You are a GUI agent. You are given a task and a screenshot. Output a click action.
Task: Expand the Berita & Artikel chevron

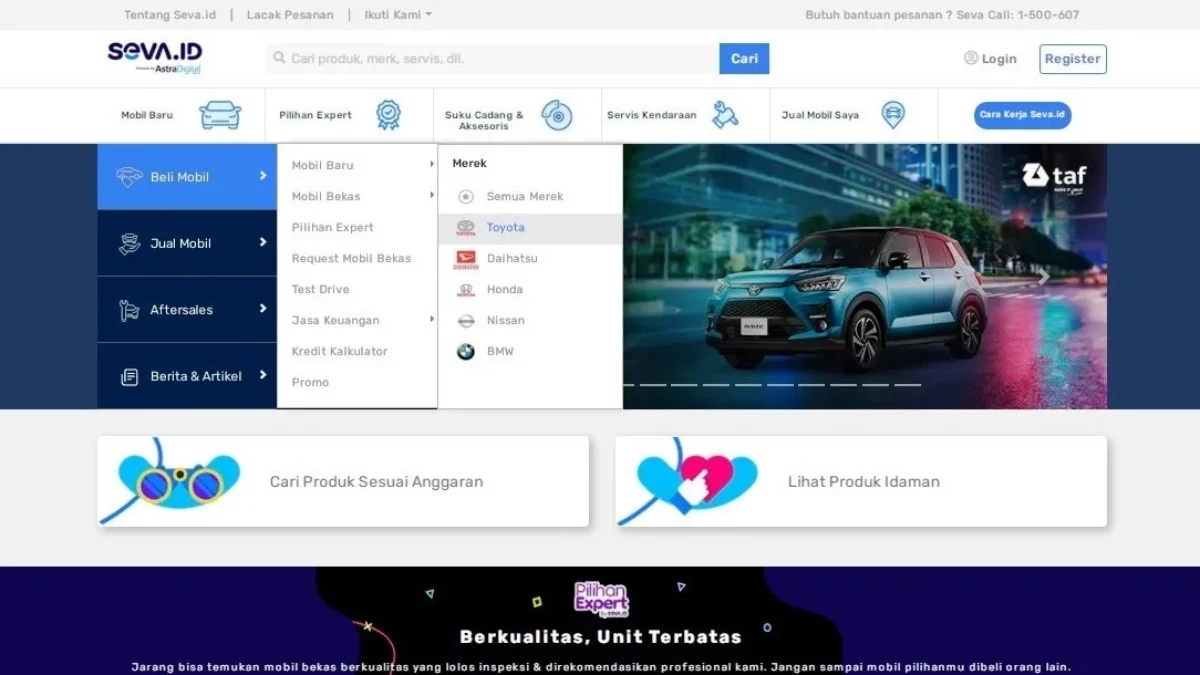pyautogui.click(x=263, y=375)
